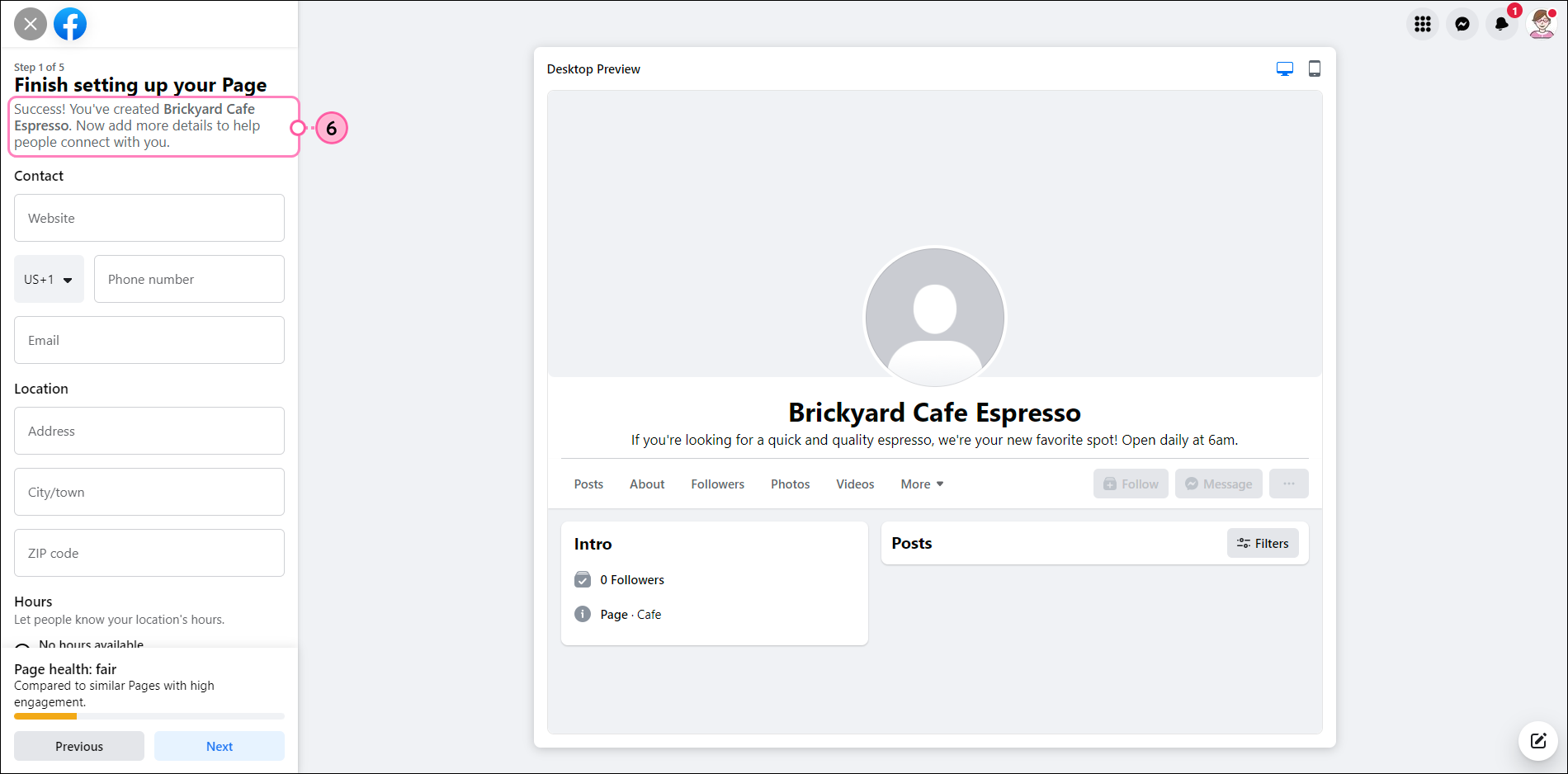Open the notifications bell
1568x774 pixels.
[x=1502, y=24]
